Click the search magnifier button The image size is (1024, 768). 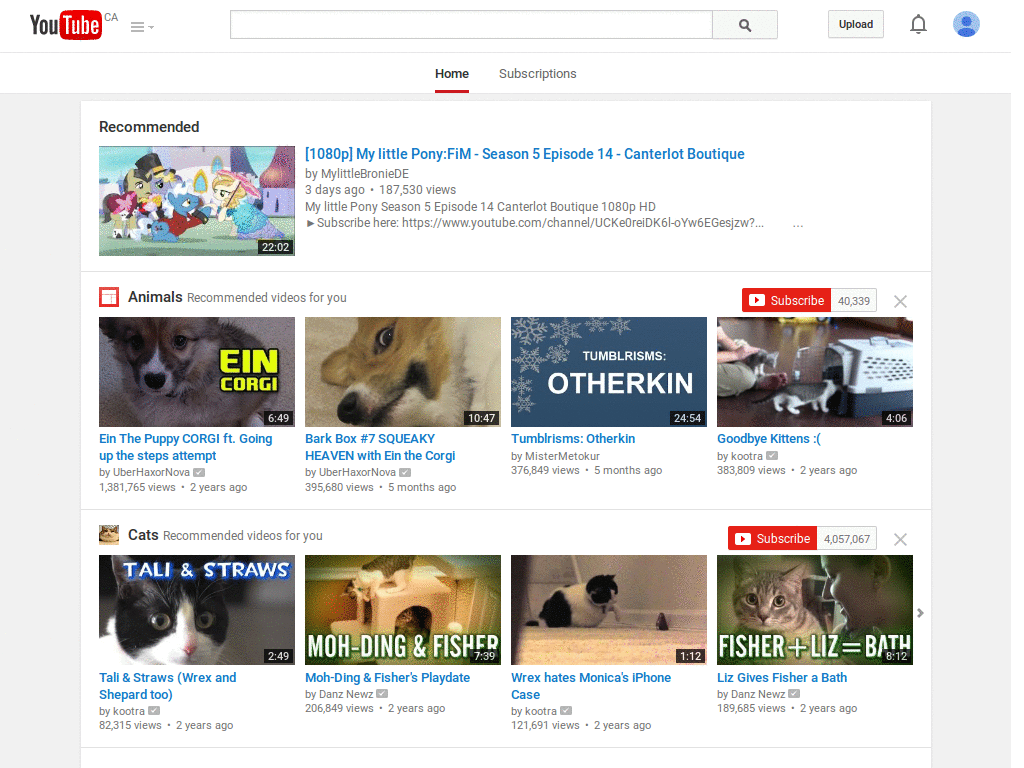[x=744, y=25]
